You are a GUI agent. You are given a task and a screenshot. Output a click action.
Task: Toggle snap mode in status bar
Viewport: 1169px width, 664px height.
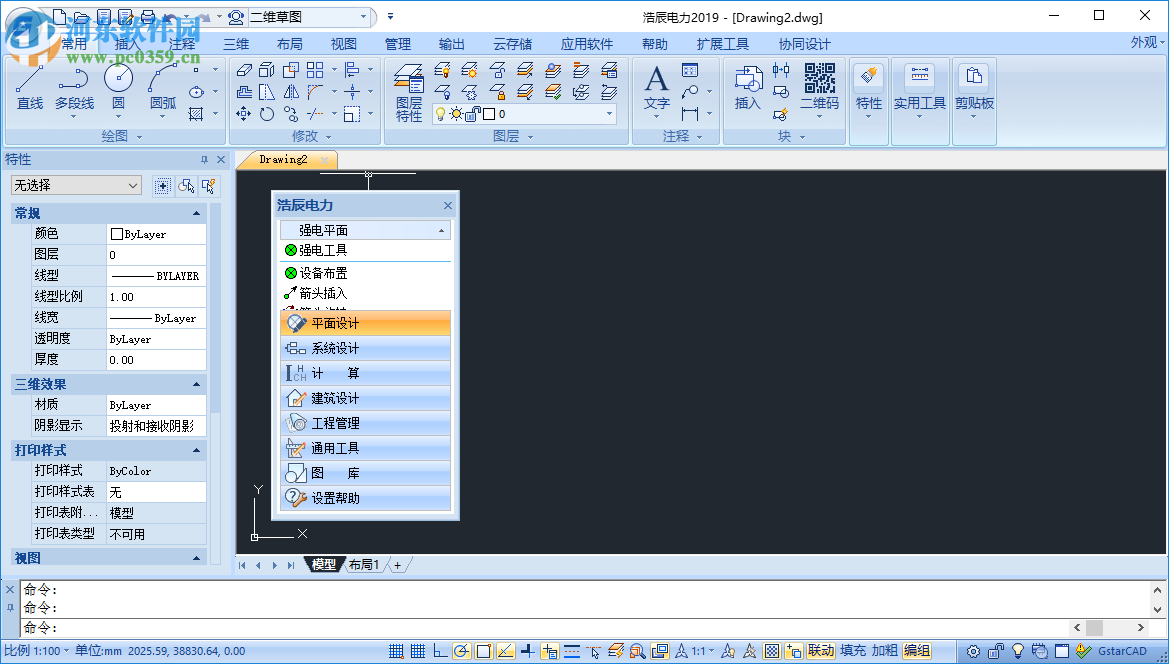396,651
